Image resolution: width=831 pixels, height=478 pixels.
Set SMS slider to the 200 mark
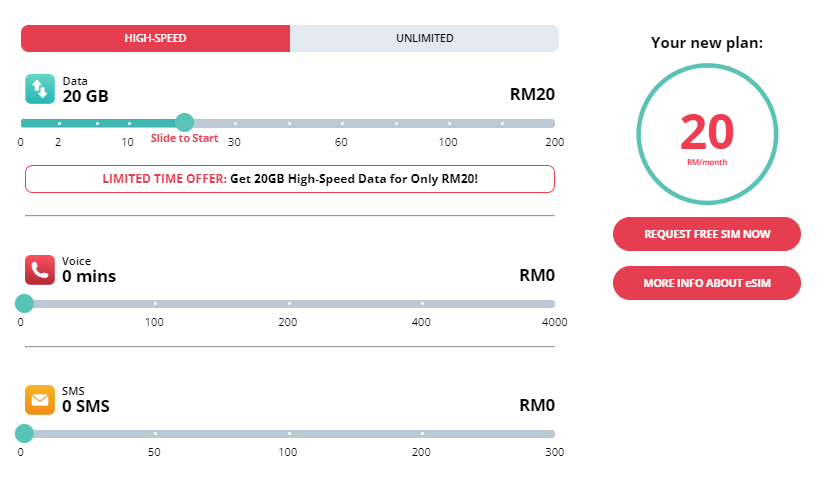point(422,433)
